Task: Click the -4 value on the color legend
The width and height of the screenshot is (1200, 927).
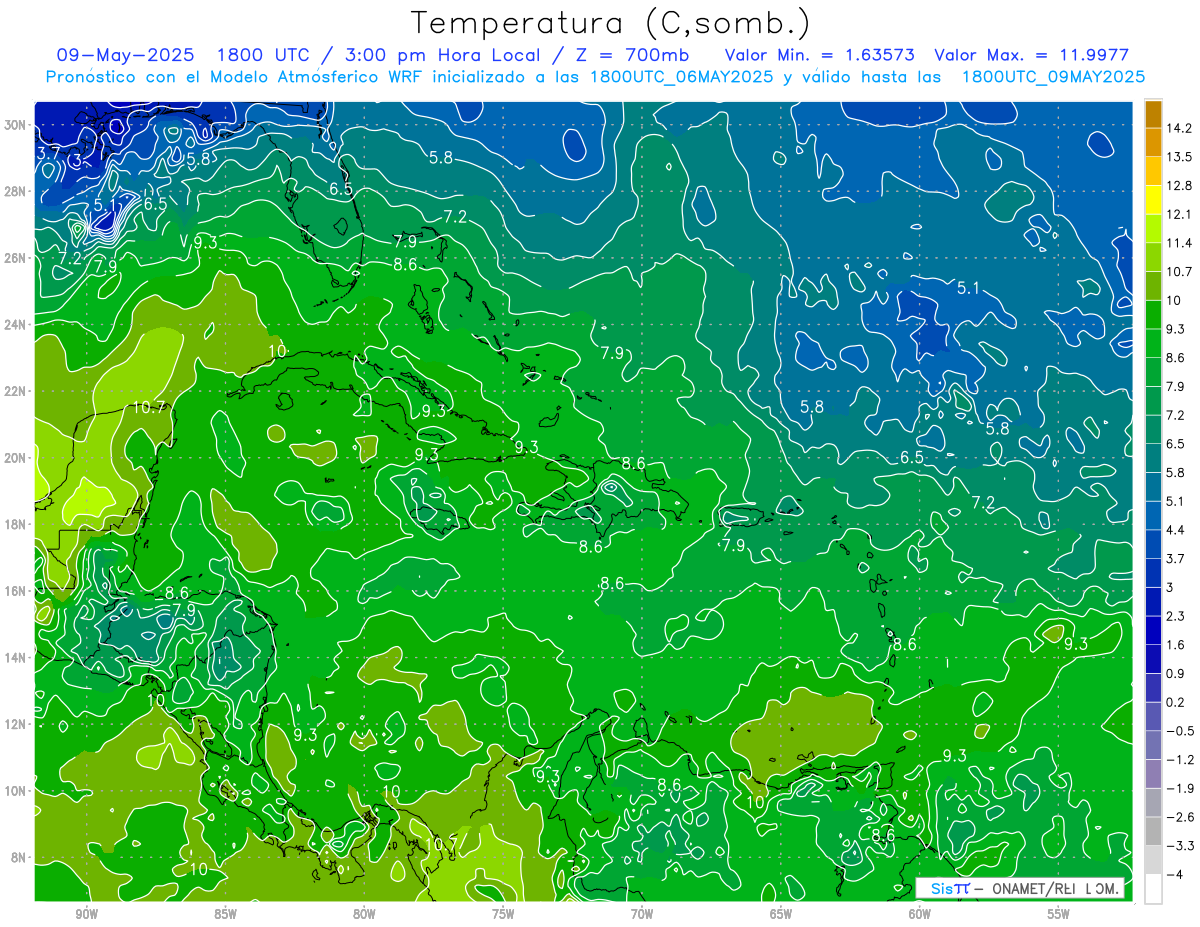Action: (x=1175, y=874)
